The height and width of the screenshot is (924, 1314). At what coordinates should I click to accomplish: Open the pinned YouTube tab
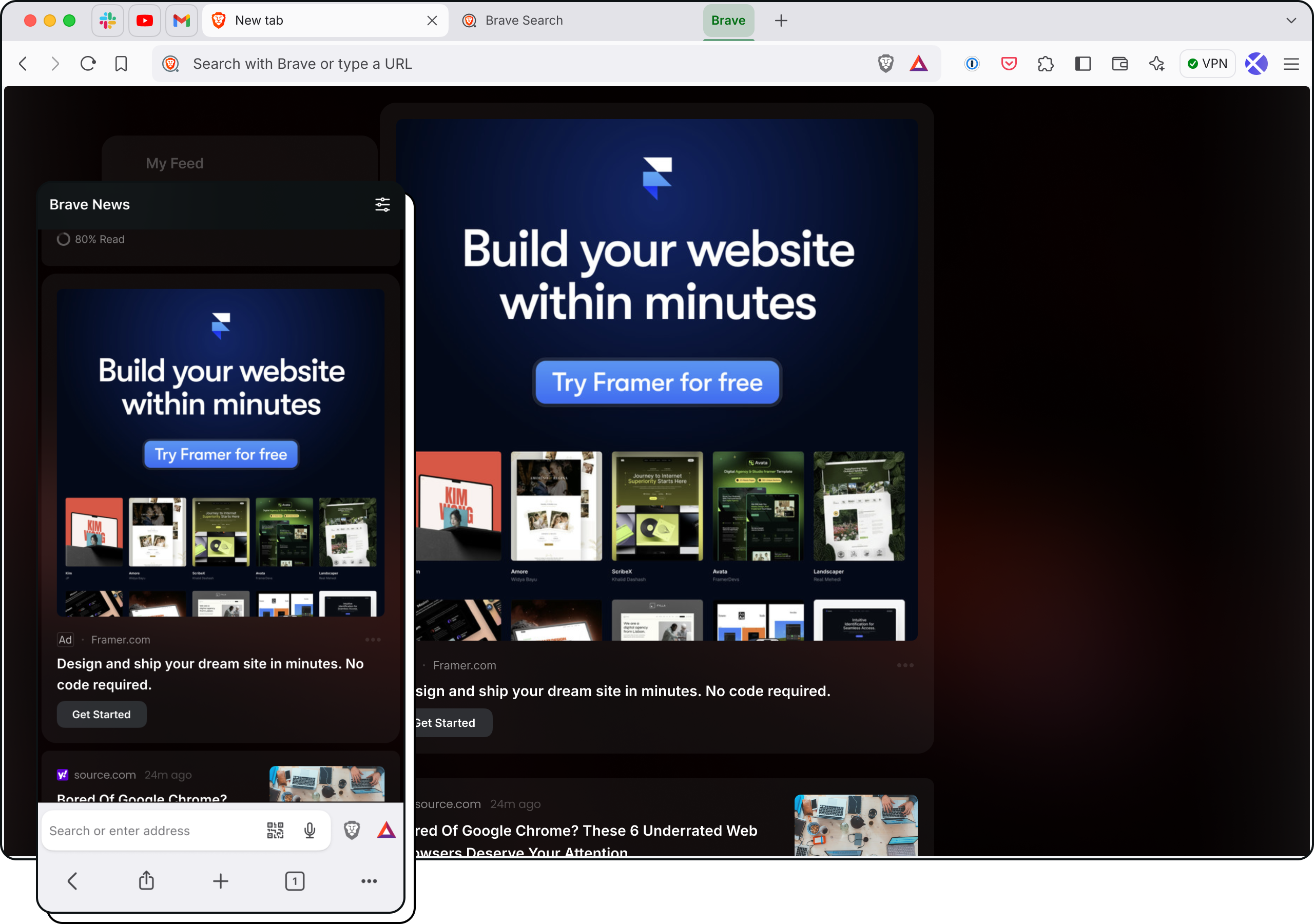point(145,21)
